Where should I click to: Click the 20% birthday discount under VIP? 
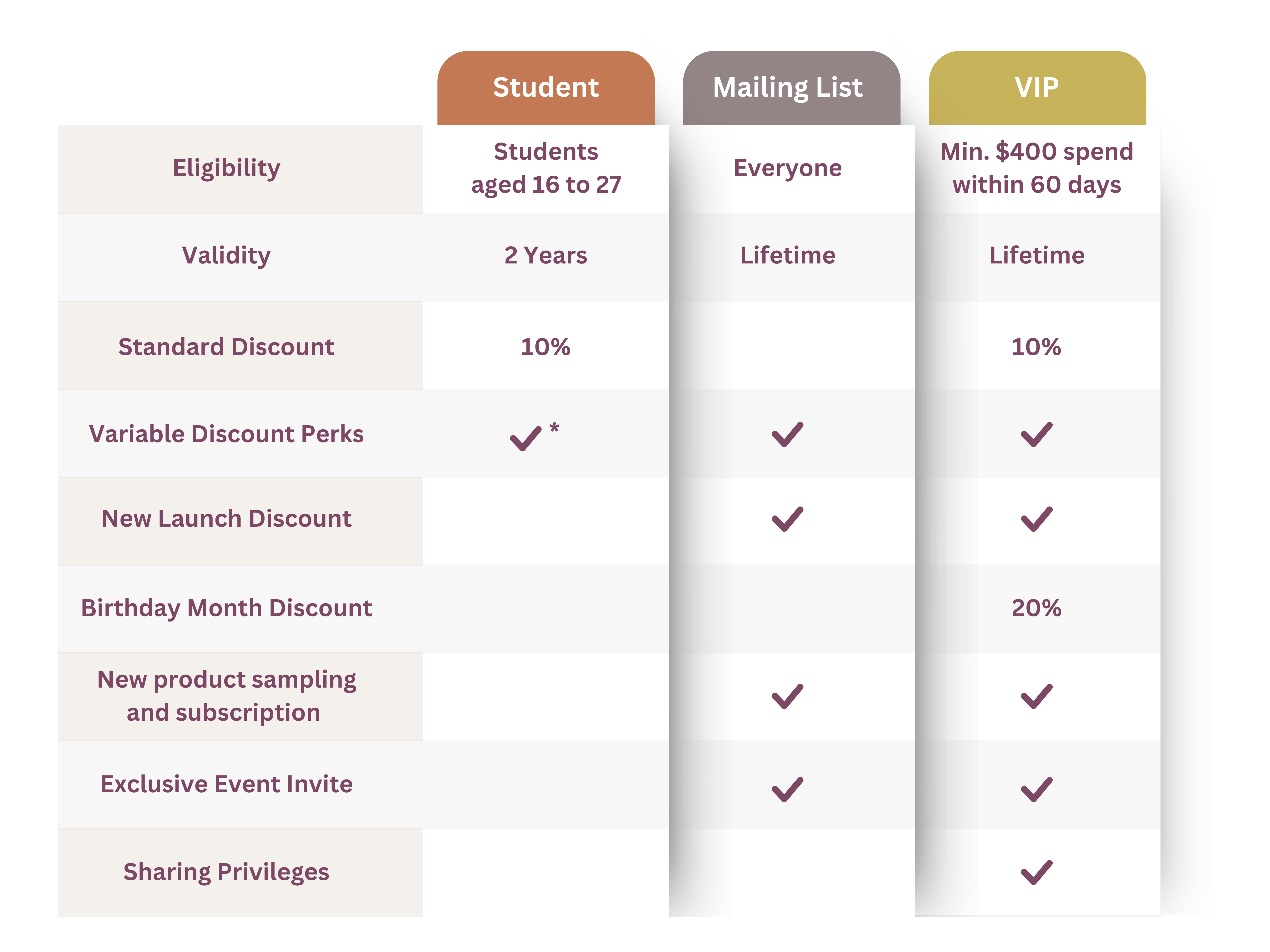[1036, 608]
